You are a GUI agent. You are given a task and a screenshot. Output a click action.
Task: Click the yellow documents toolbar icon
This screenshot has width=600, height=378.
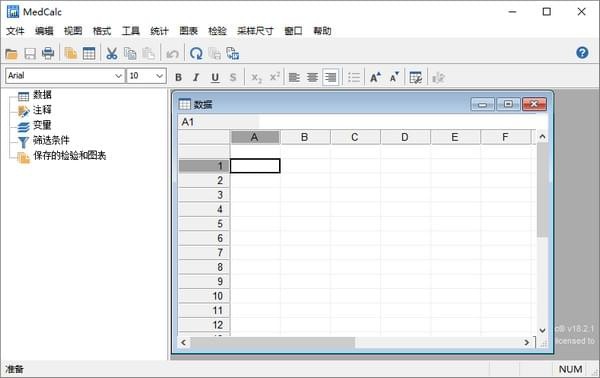tap(70, 54)
